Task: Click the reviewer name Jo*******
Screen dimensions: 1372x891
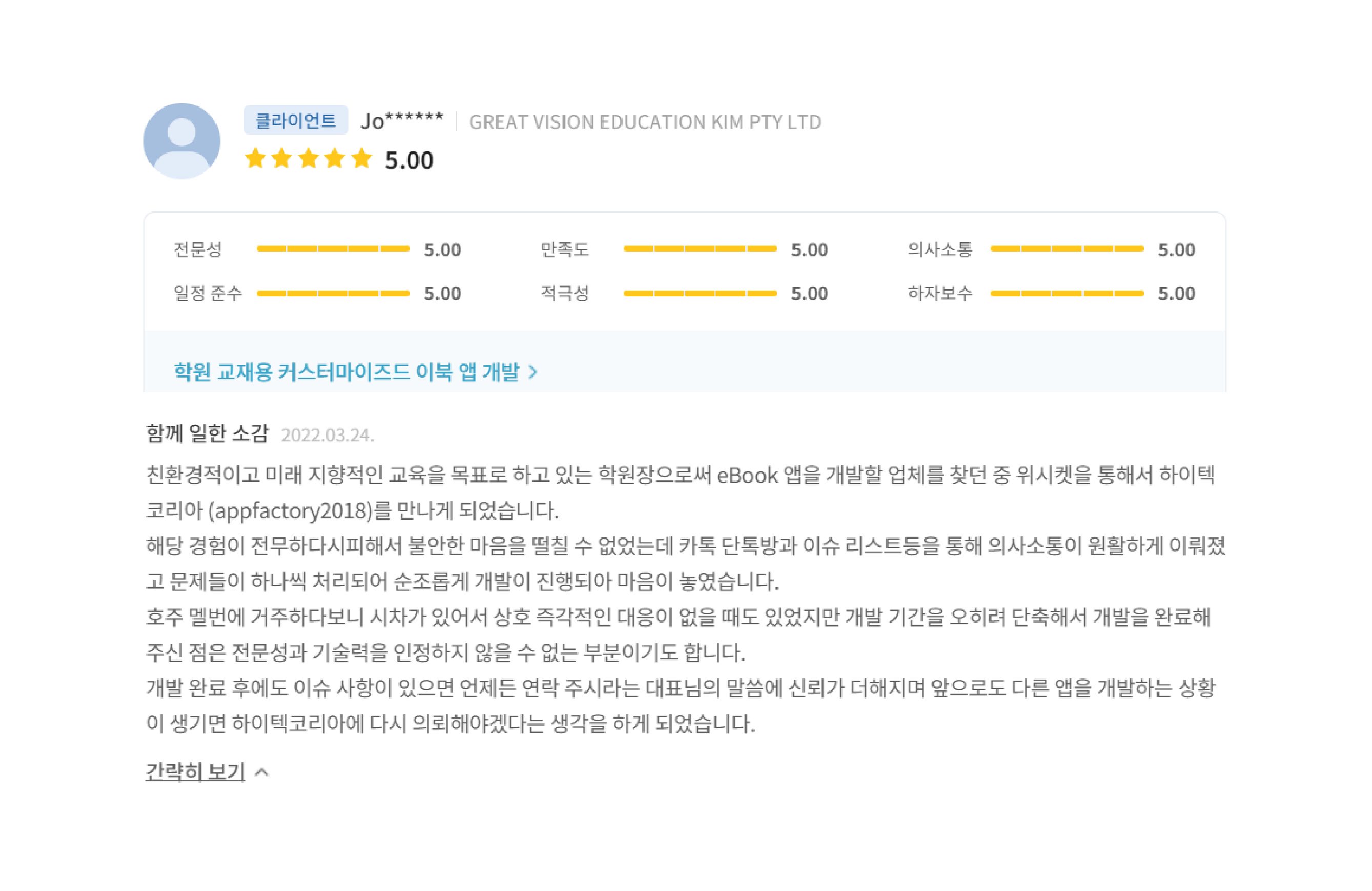Action: (x=402, y=121)
